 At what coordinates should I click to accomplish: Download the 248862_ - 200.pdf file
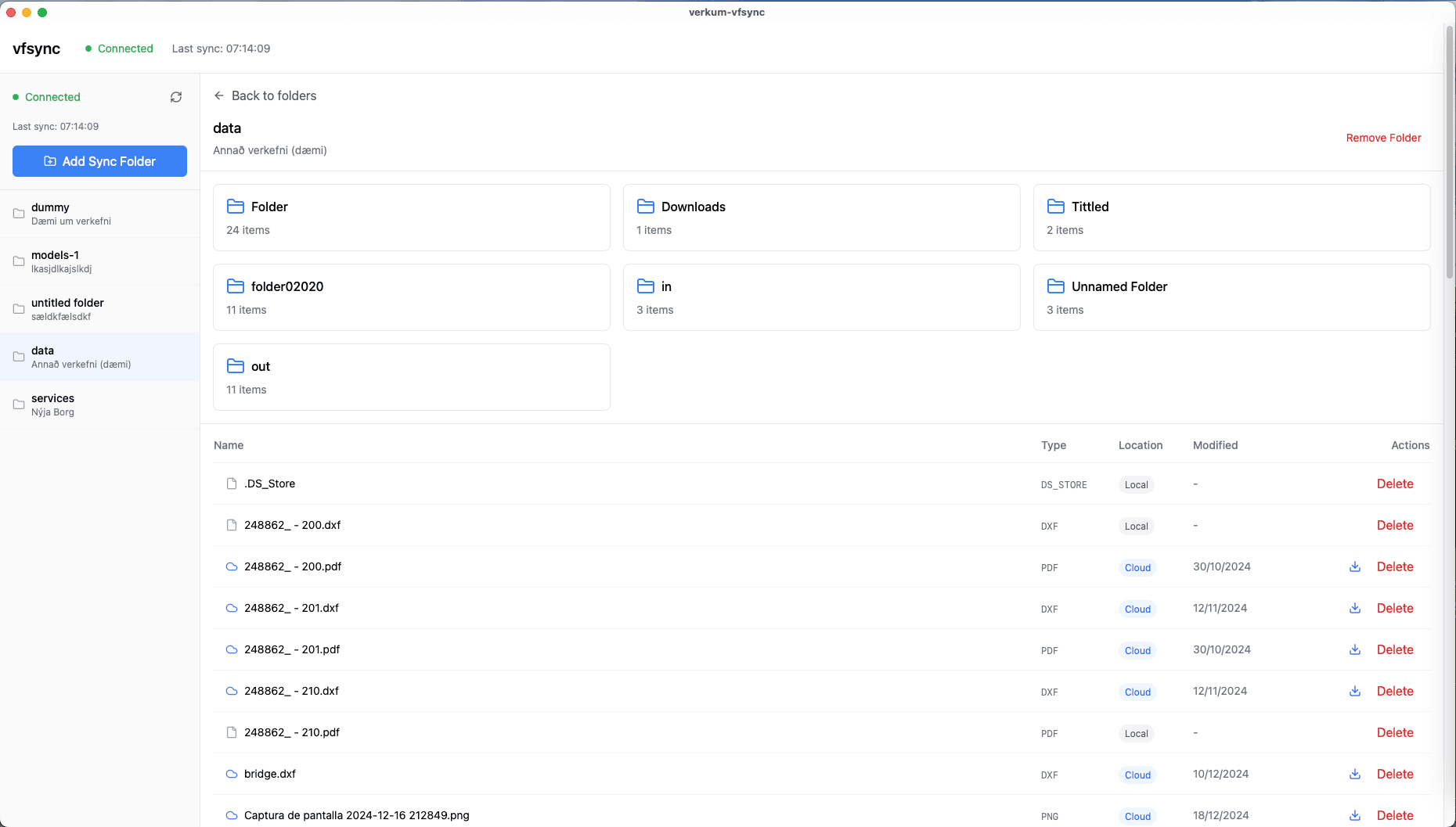point(1354,567)
